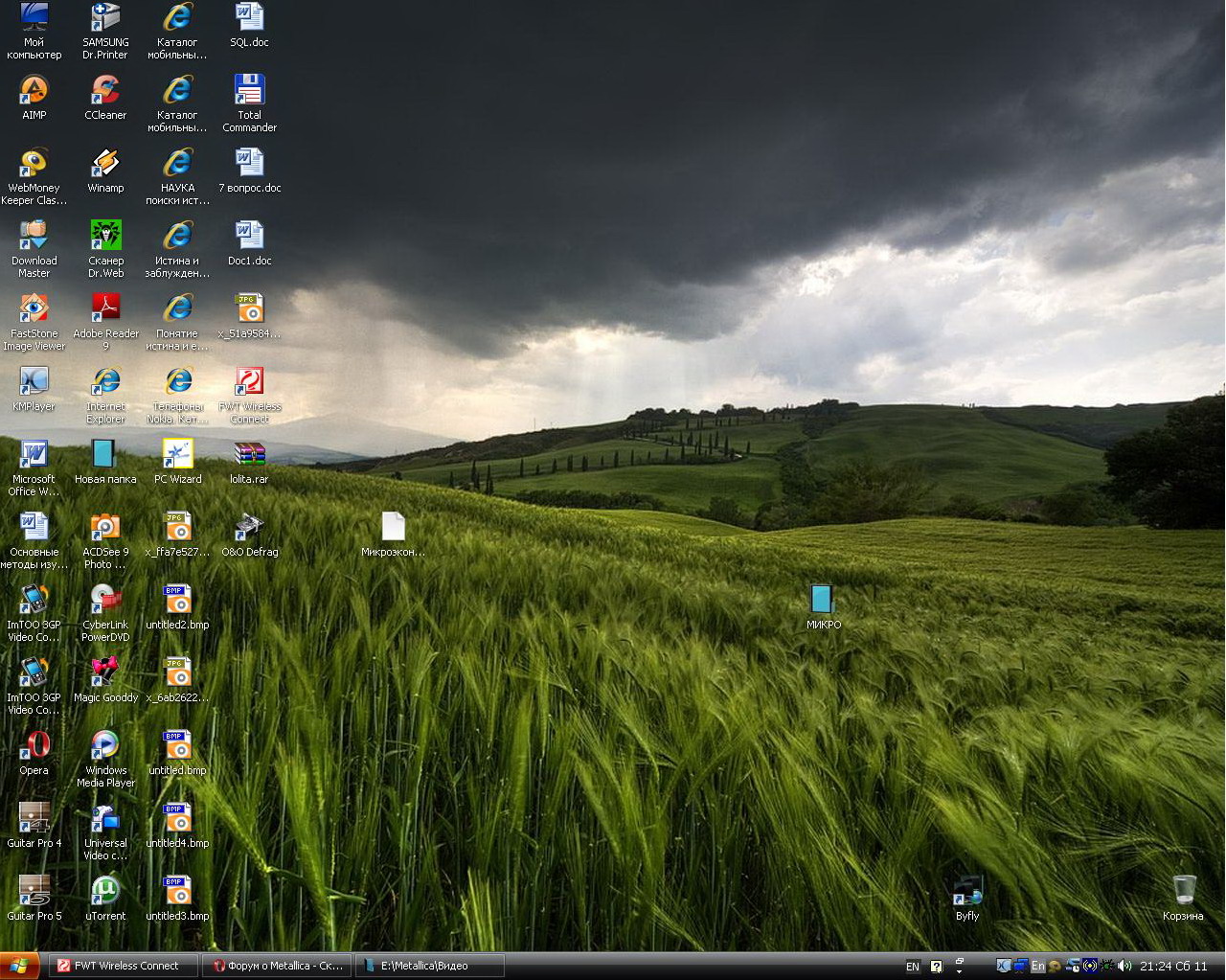Click the Windows Start button
Viewport: 1226px width, 980px height.
19,966
